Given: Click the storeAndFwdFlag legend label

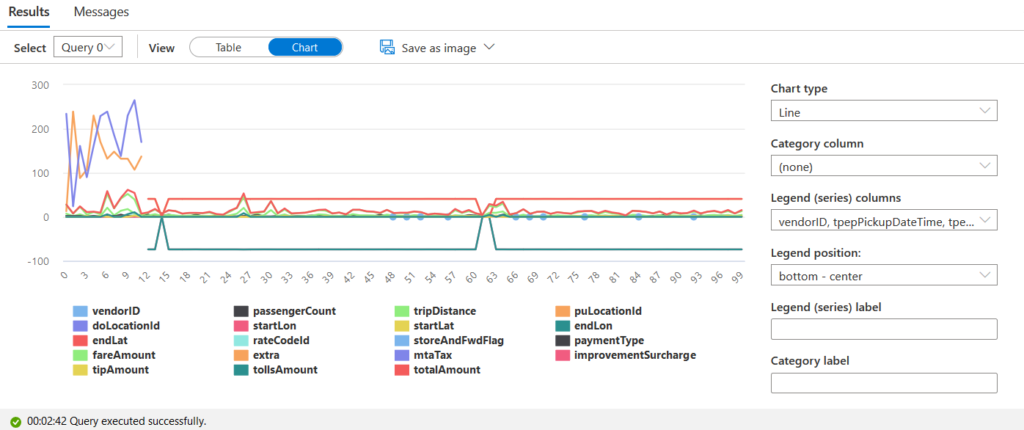Looking at the screenshot, I should coord(460,340).
